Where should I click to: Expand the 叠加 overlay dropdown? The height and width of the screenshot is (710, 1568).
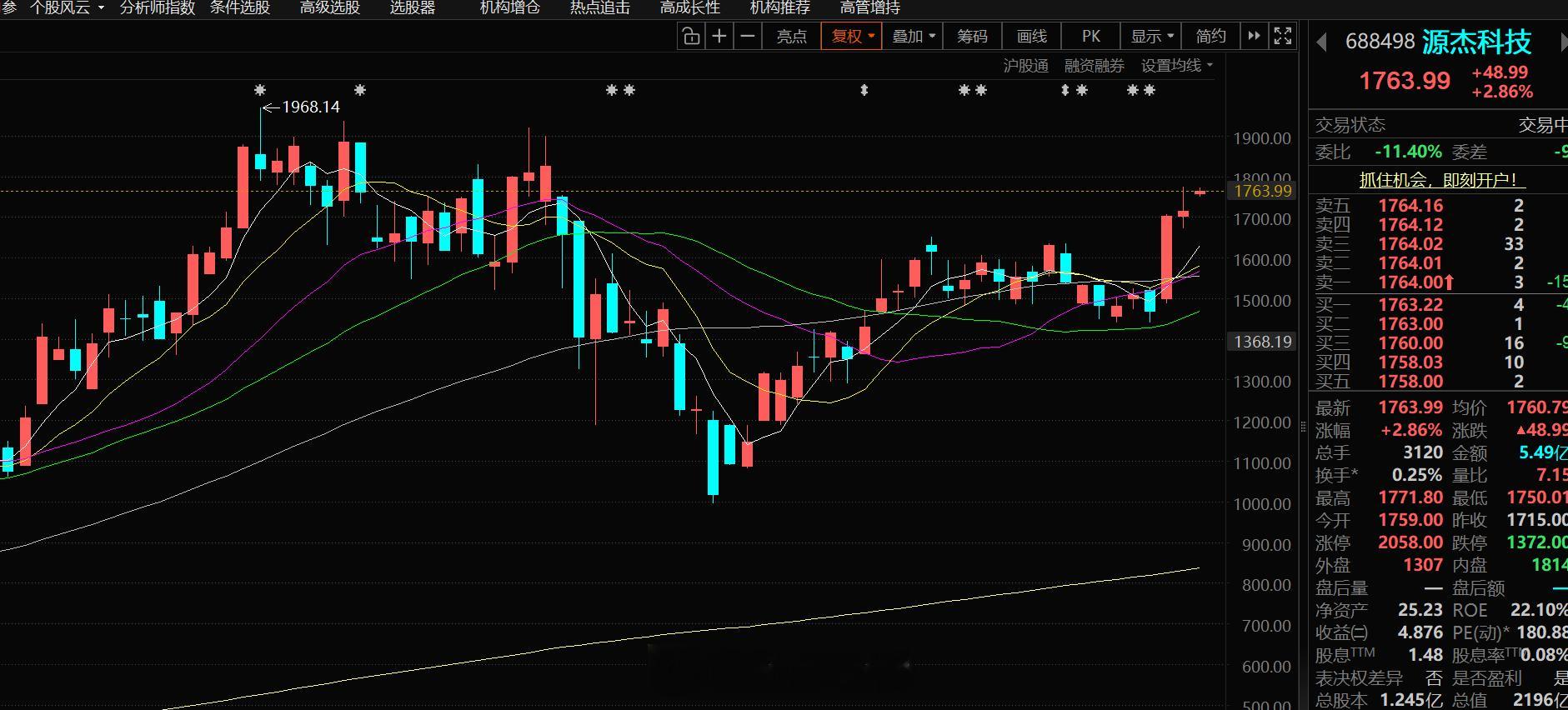pos(913,37)
